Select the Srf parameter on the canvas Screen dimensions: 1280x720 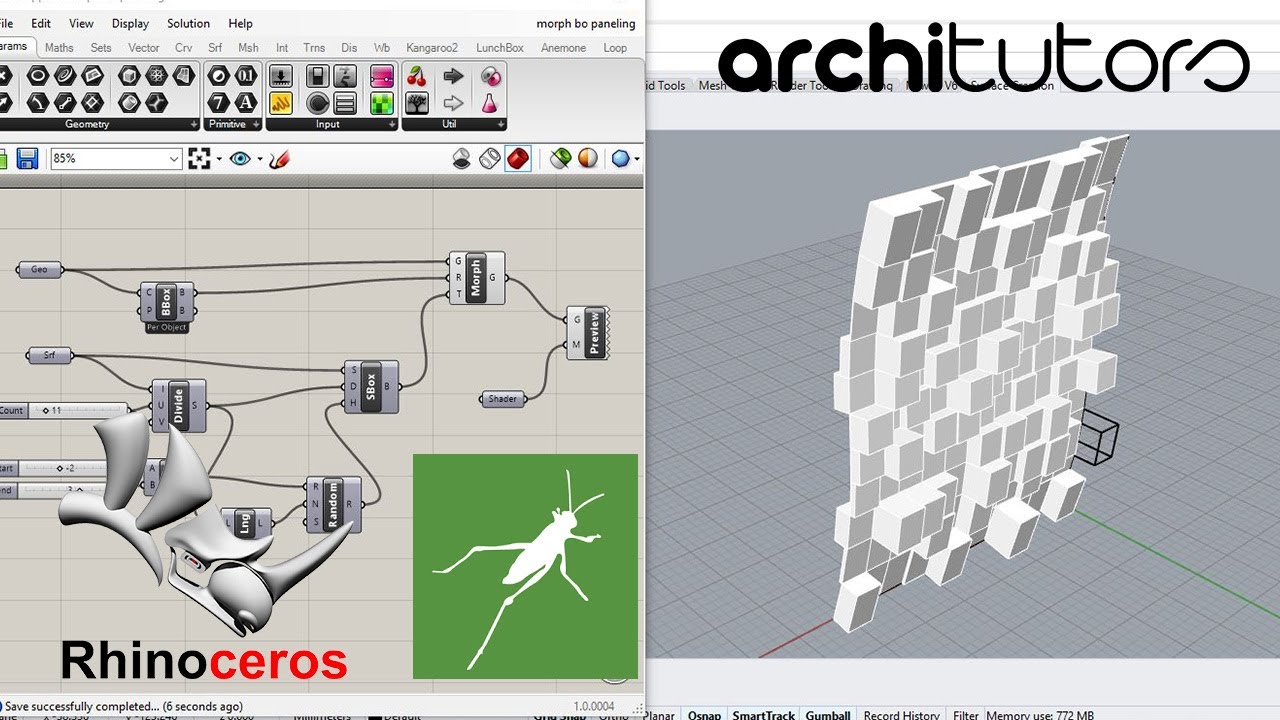click(x=50, y=355)
